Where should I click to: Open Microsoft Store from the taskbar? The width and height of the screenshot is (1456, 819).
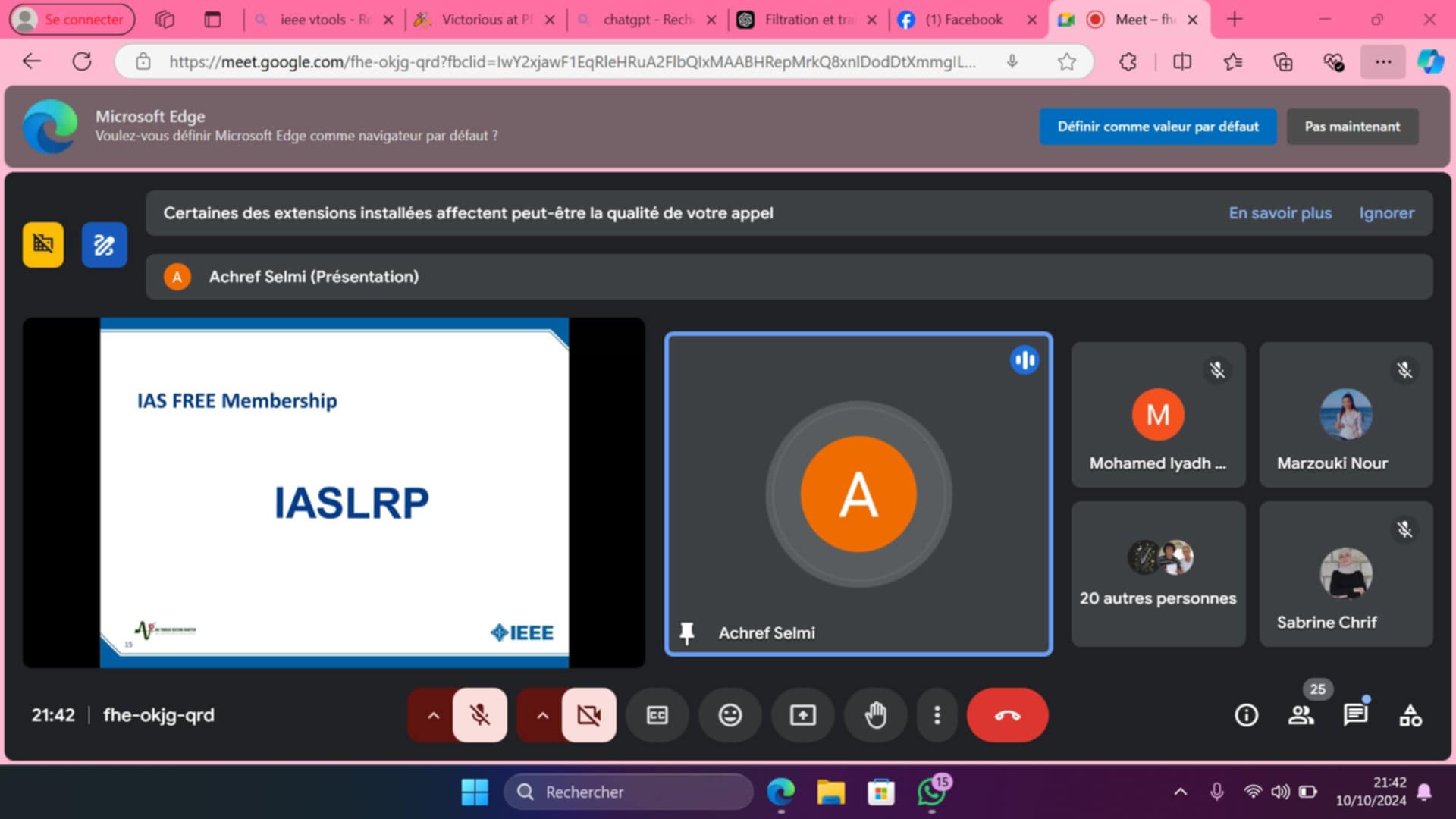(880, 792)
